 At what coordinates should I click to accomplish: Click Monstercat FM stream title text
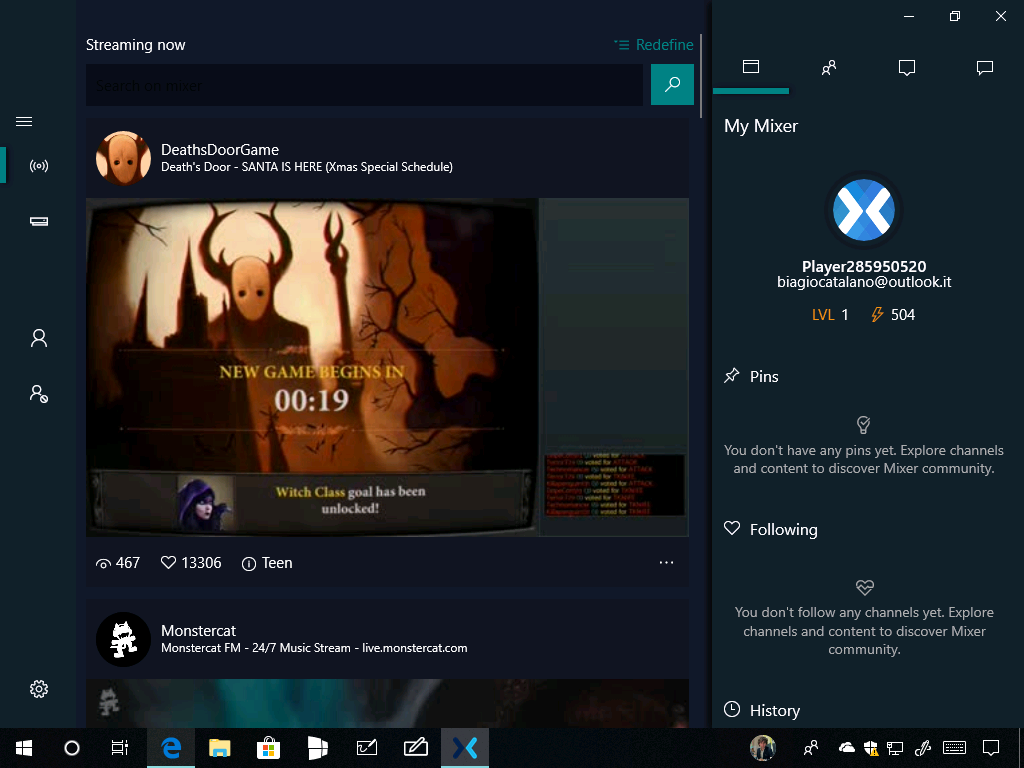click(314, 648)
